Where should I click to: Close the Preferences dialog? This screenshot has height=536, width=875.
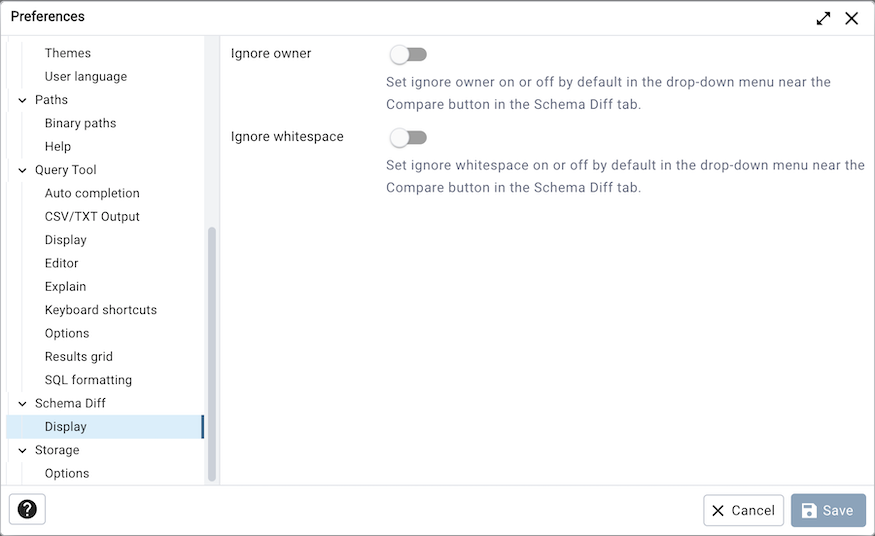(x=851, y=18)
